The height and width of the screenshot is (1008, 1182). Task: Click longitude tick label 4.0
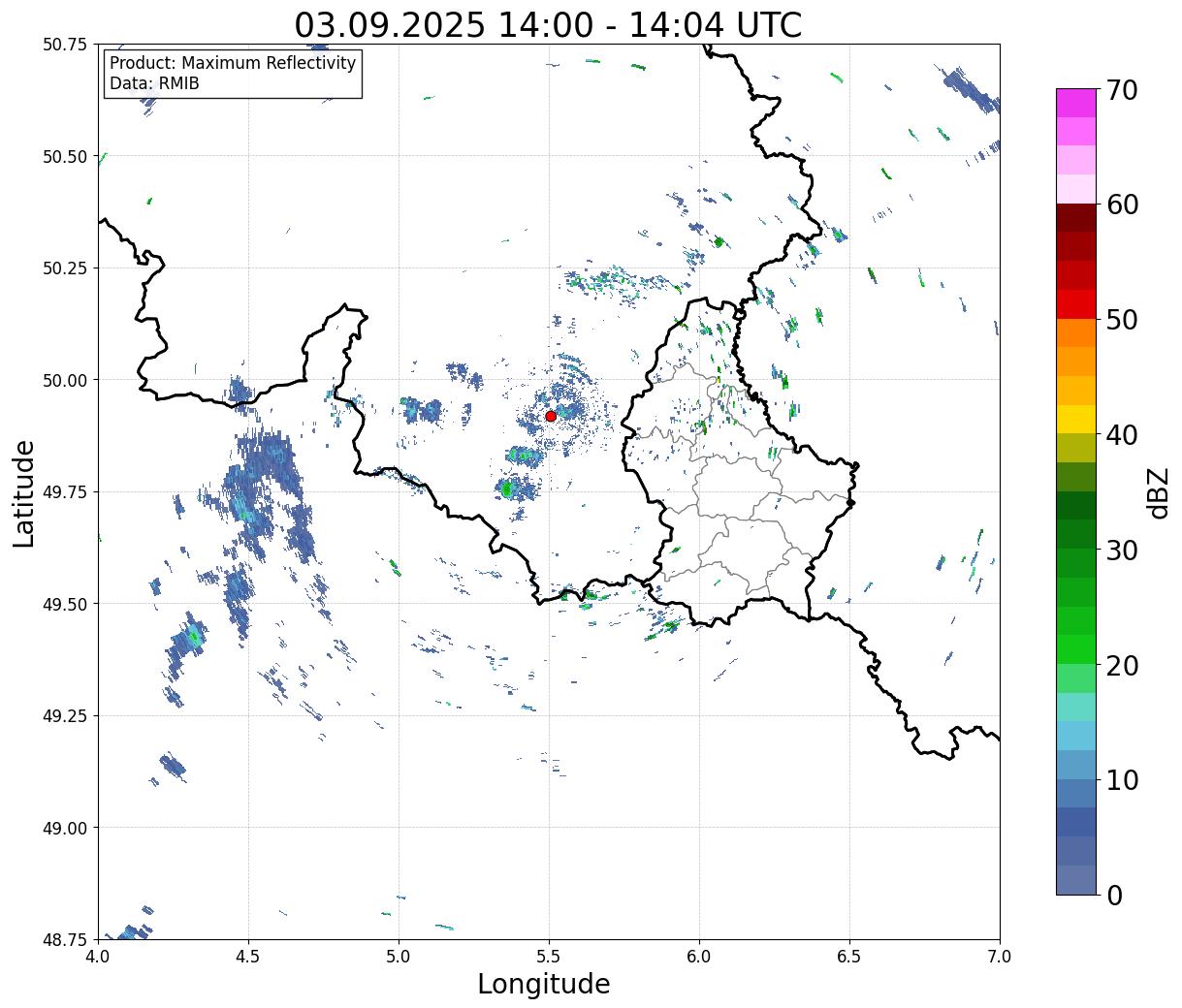[98, 957]
